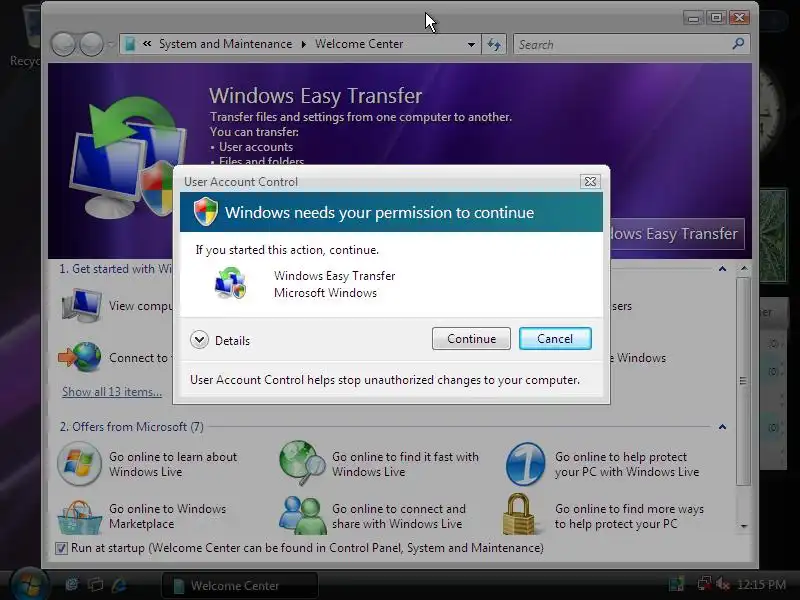Click the Switch between windows quick launch icon
Screen dimensions: 800x600
95,585
